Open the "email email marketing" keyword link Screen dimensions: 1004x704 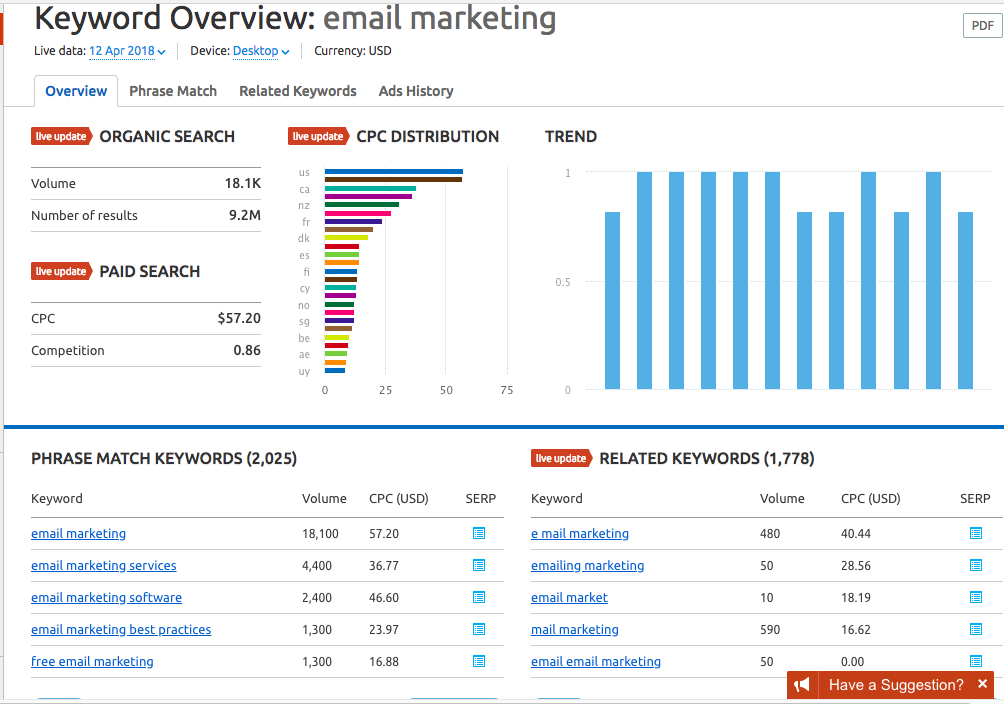tap(595, 661)
